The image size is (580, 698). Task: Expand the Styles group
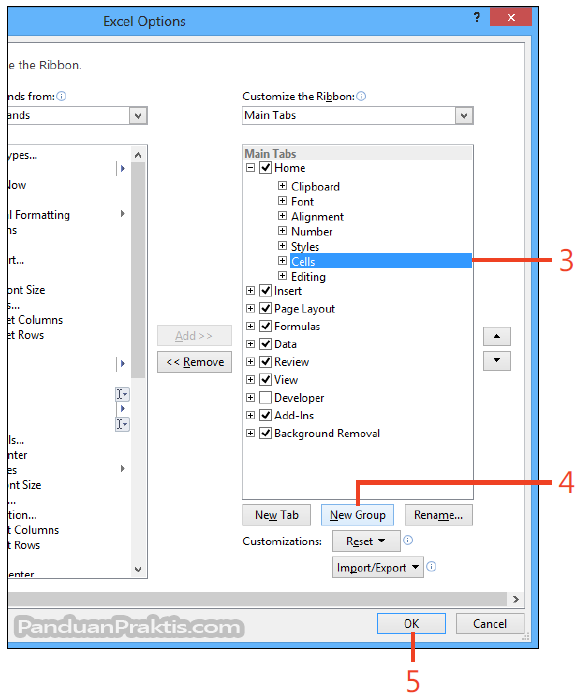(282, 246)
